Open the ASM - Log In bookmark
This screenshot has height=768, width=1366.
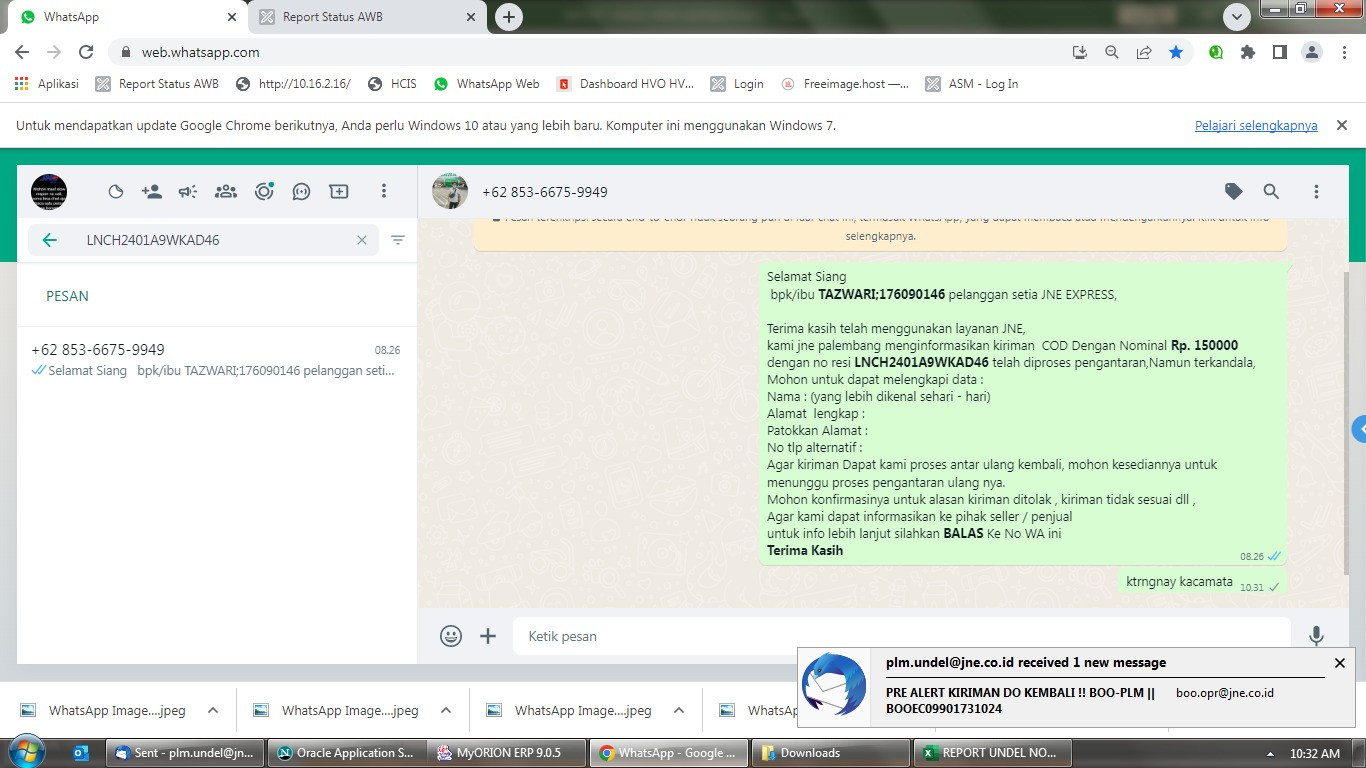point(972,84)
